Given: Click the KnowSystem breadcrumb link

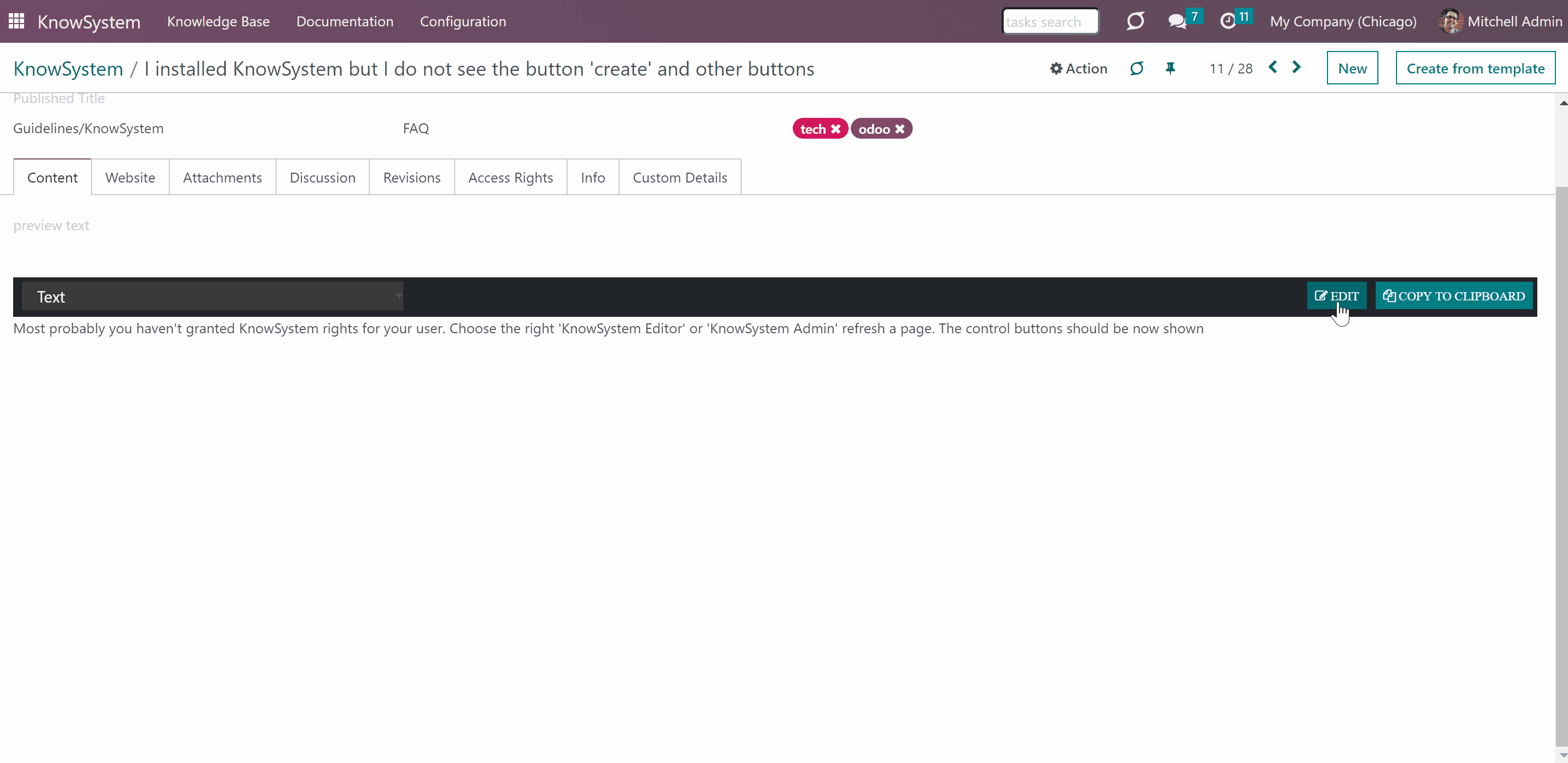Looking at the screenshot, I should tap(68, 69).
